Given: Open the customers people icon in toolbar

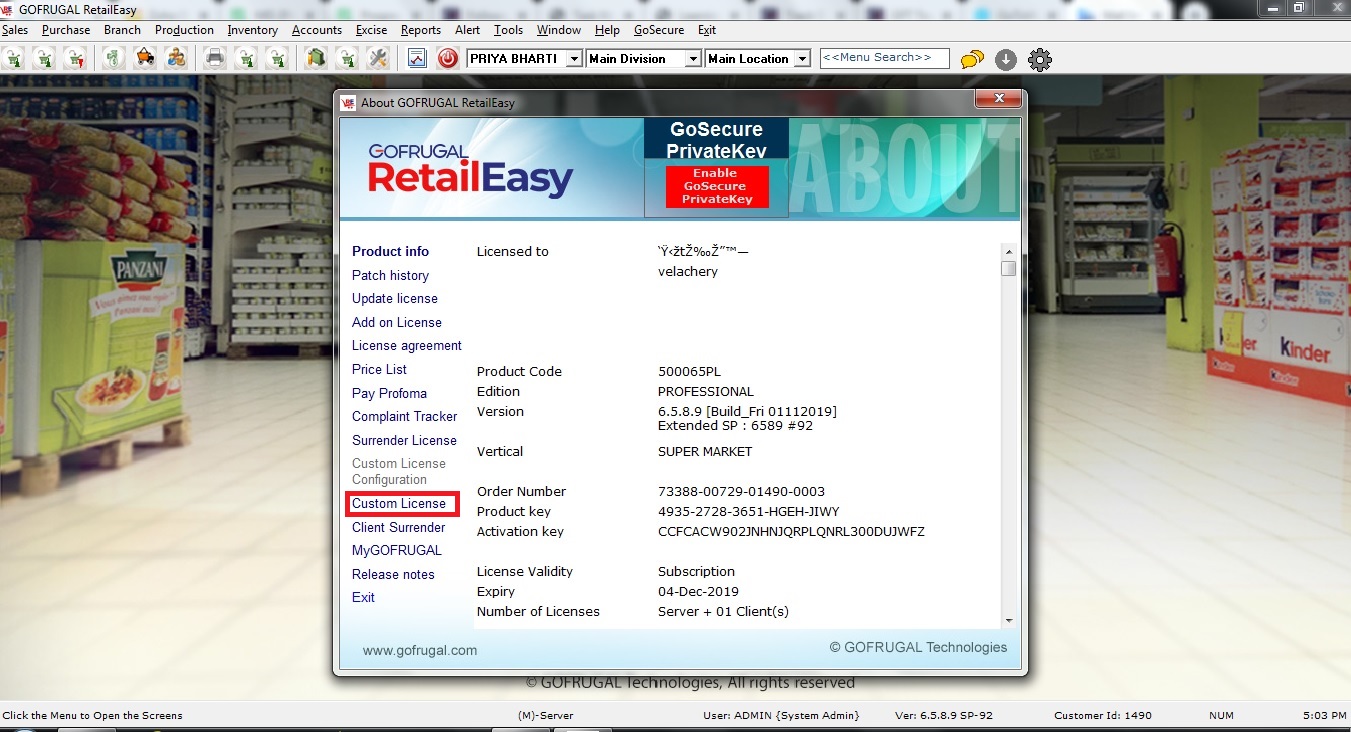Looking at the screenshot, I should tap(177, 58).
